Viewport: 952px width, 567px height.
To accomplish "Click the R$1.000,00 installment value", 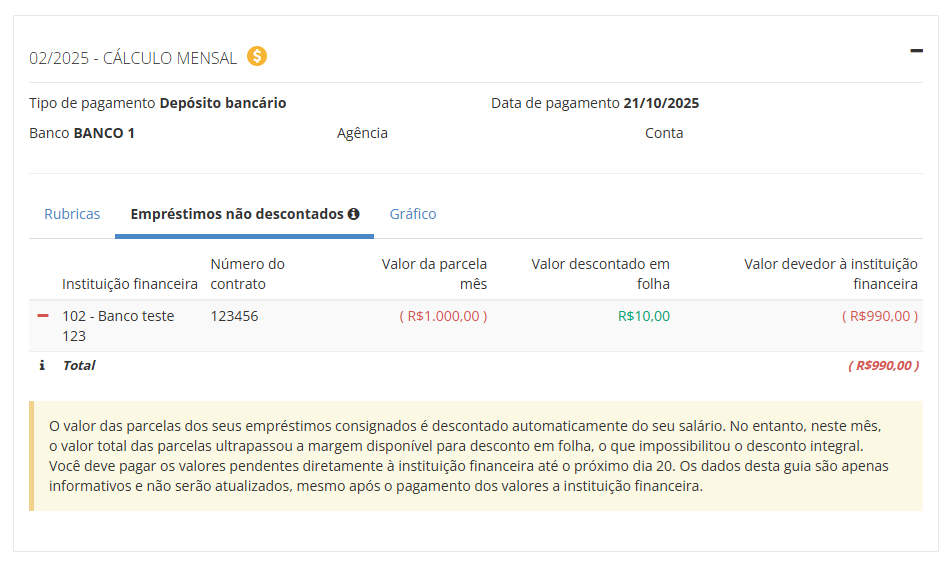I will (x=443, y=316).
